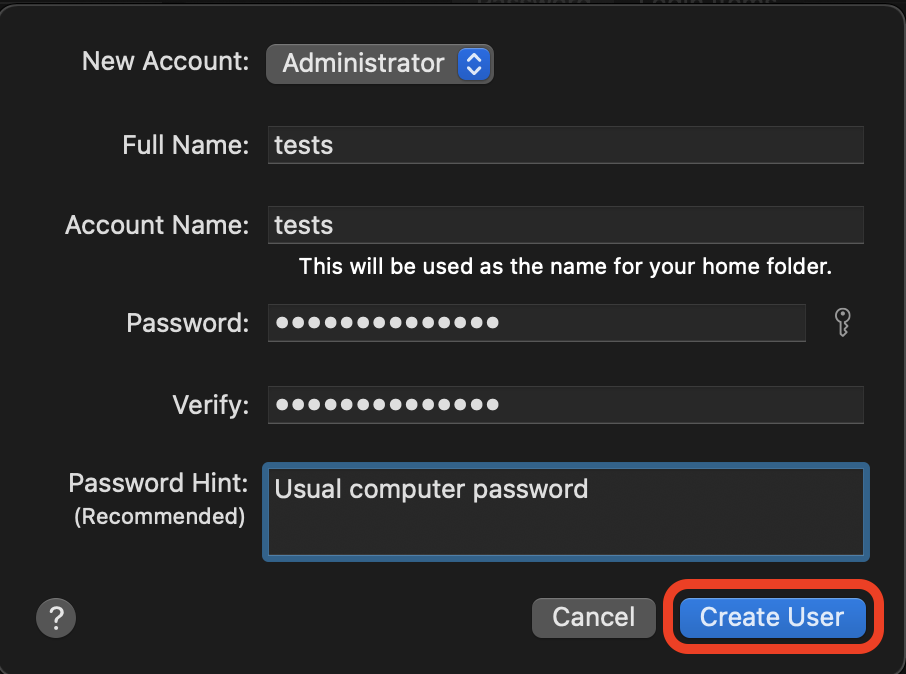
Task: Click the "Verify:" label text
Action: tap(210, 405)
